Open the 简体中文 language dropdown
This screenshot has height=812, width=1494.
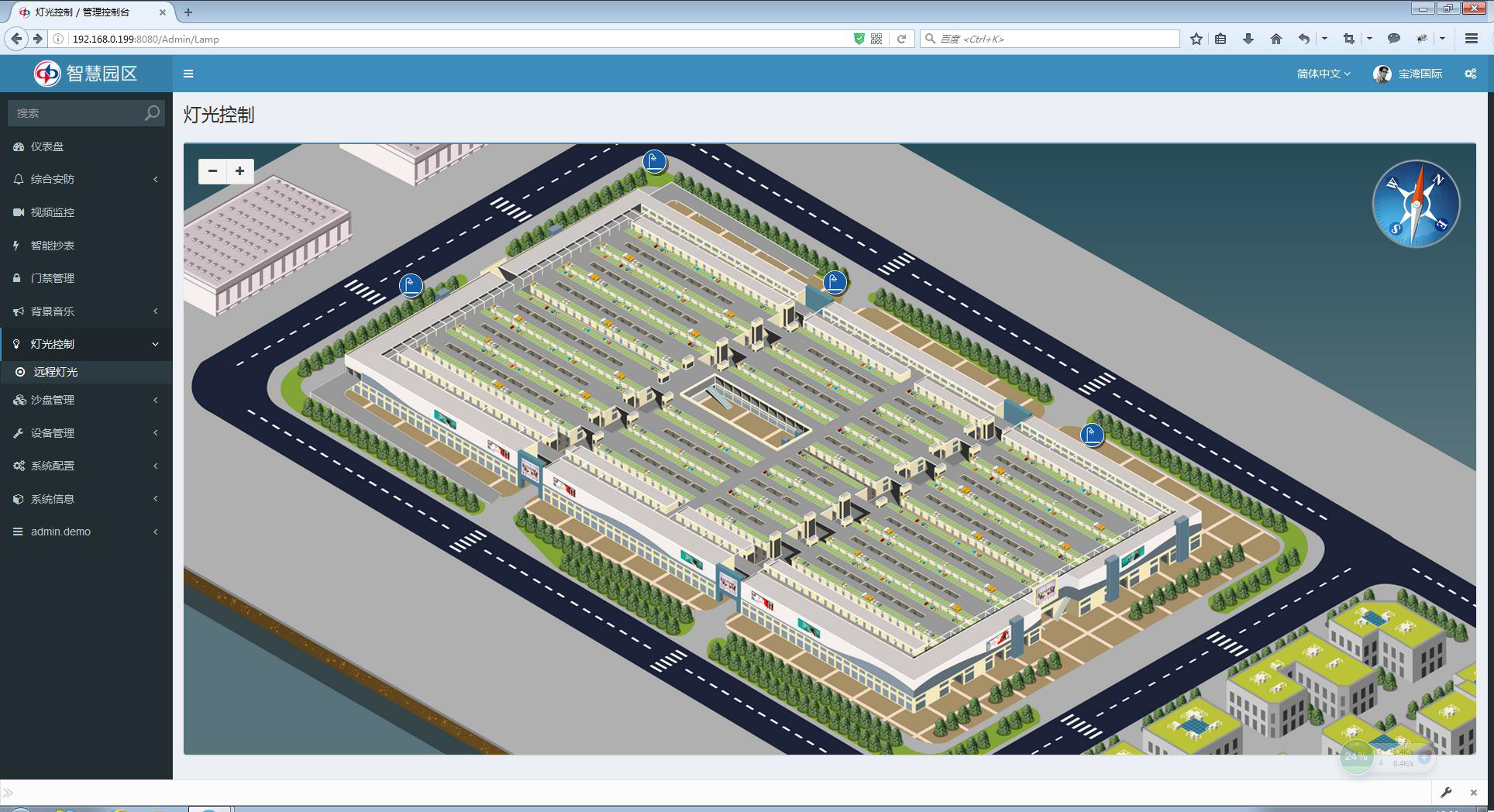point(1324,74)
